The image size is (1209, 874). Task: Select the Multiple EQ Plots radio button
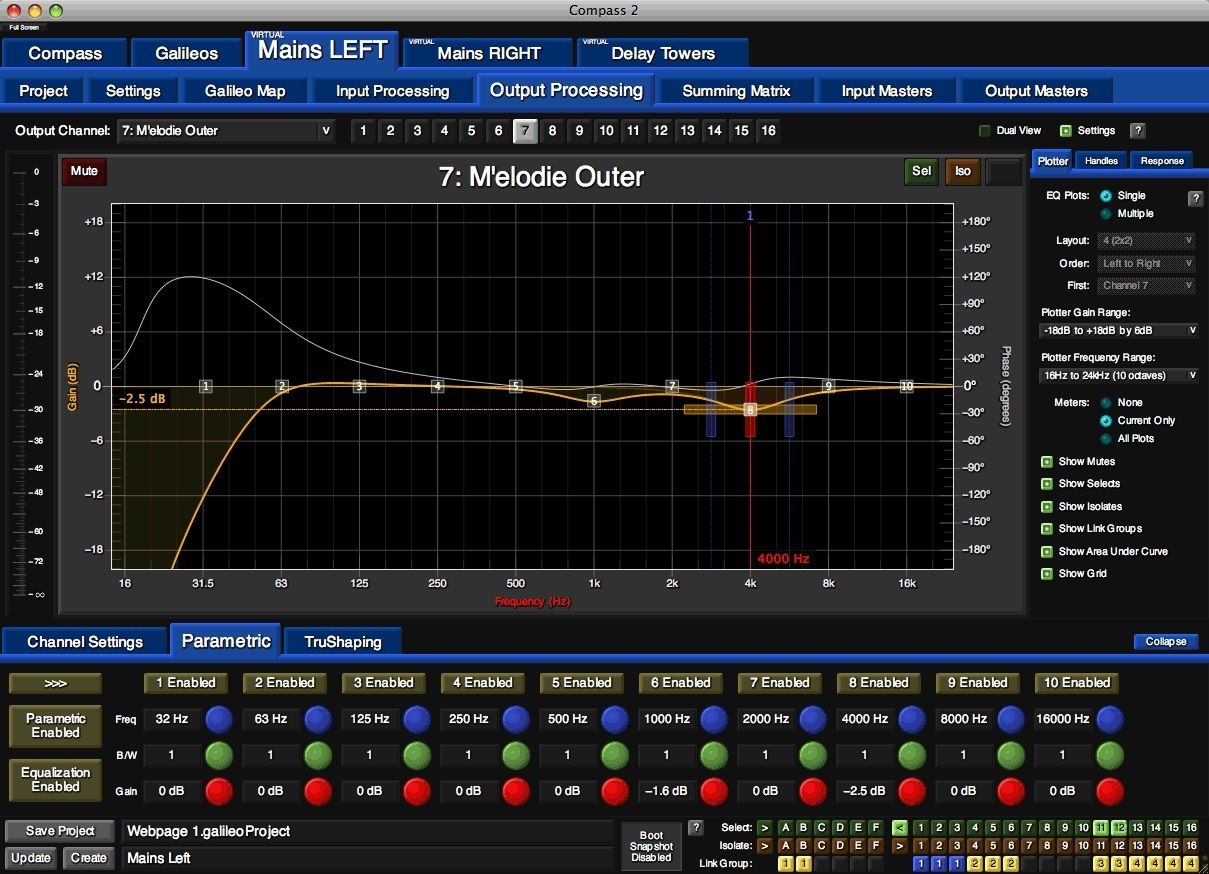pyautogui.click(x=1106, y=214)
